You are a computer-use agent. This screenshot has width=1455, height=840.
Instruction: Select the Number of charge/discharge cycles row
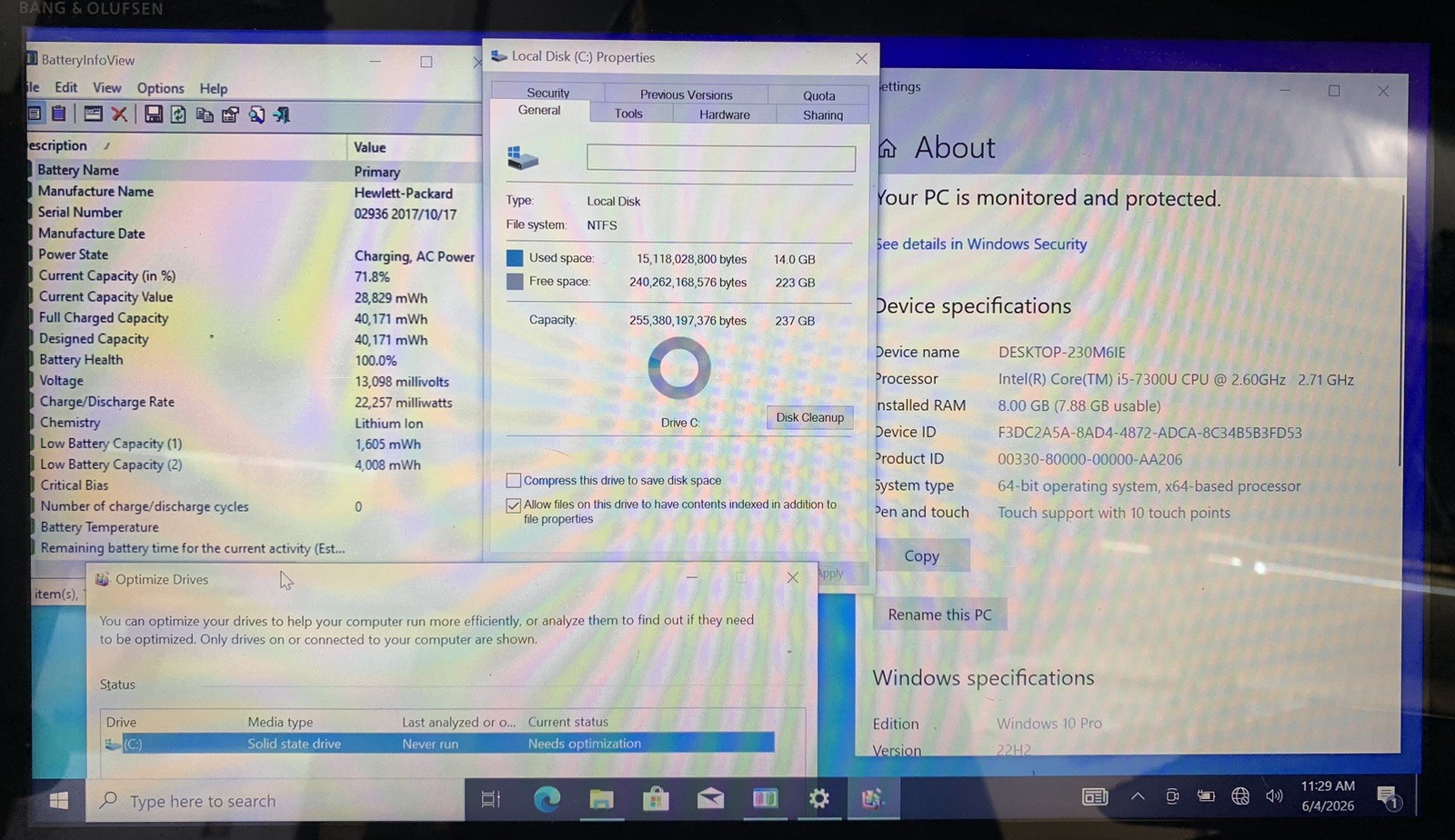256,506
